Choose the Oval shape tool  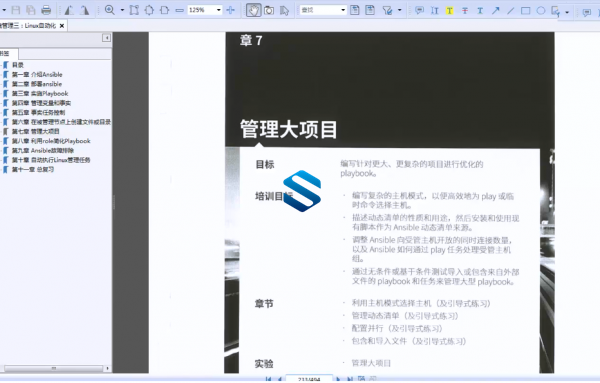click(541, 10)
